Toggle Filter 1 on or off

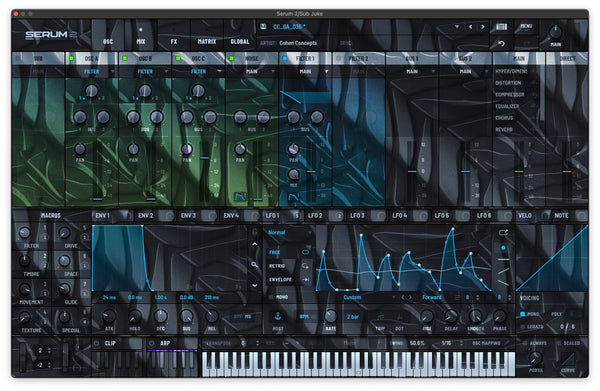pyautogui.click(x=285, y=59)
